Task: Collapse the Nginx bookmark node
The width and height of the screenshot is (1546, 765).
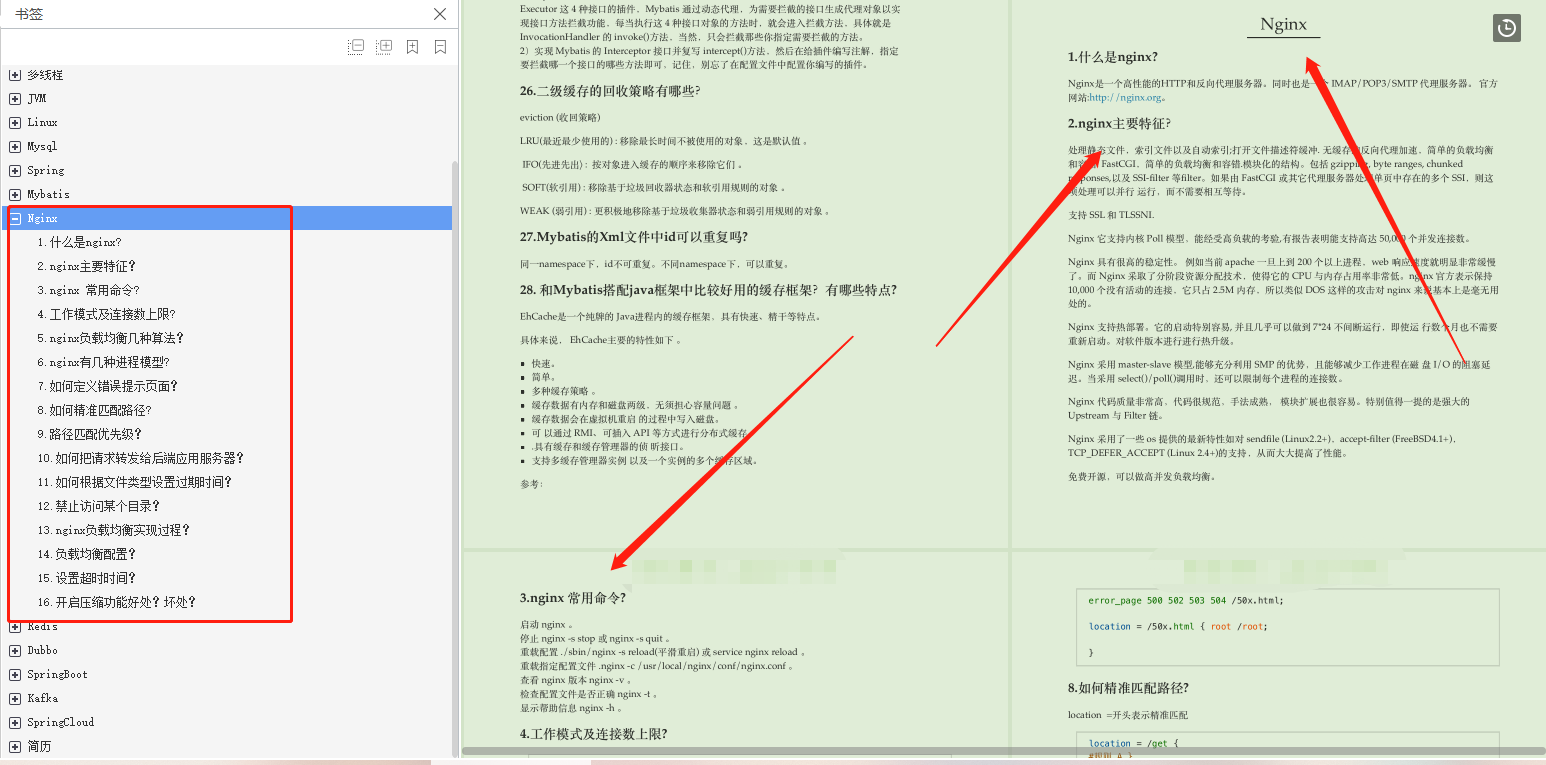Action: 15,218
